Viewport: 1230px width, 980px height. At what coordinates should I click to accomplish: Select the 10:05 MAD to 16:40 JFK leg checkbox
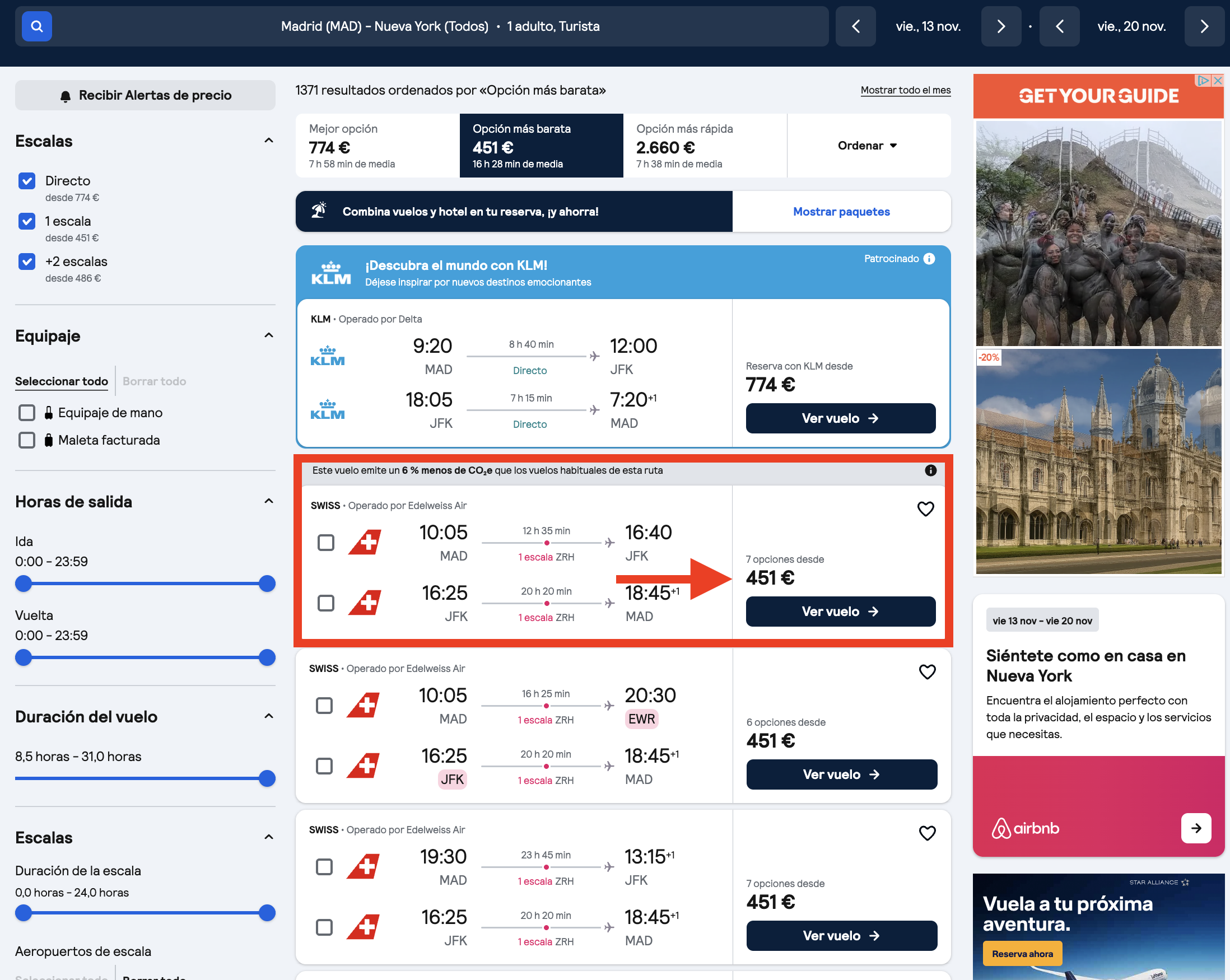326,543
